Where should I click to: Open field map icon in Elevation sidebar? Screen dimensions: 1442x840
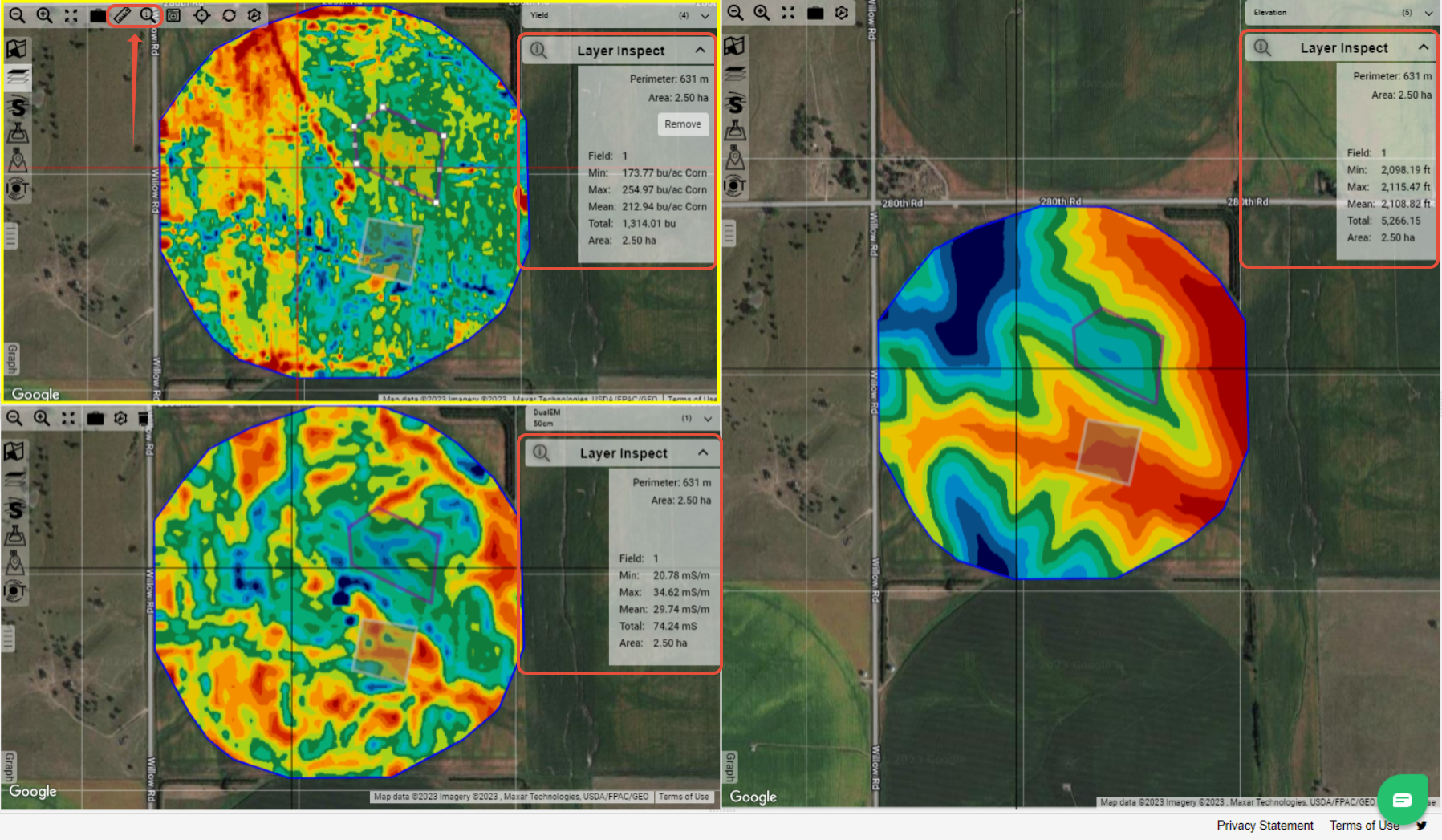coord(735,46)
